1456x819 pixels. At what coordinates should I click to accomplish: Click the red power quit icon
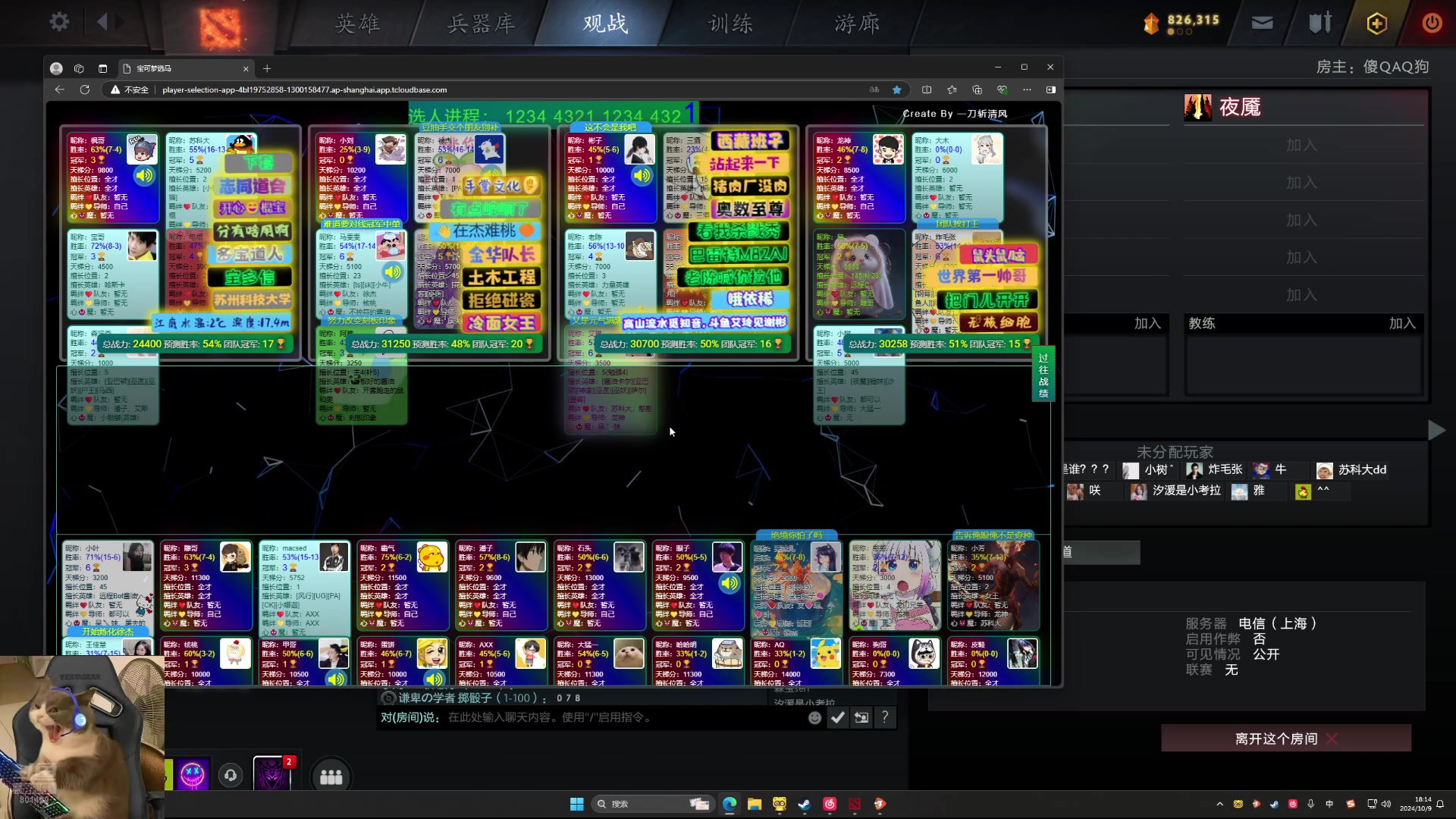(x=1432, y=23)
